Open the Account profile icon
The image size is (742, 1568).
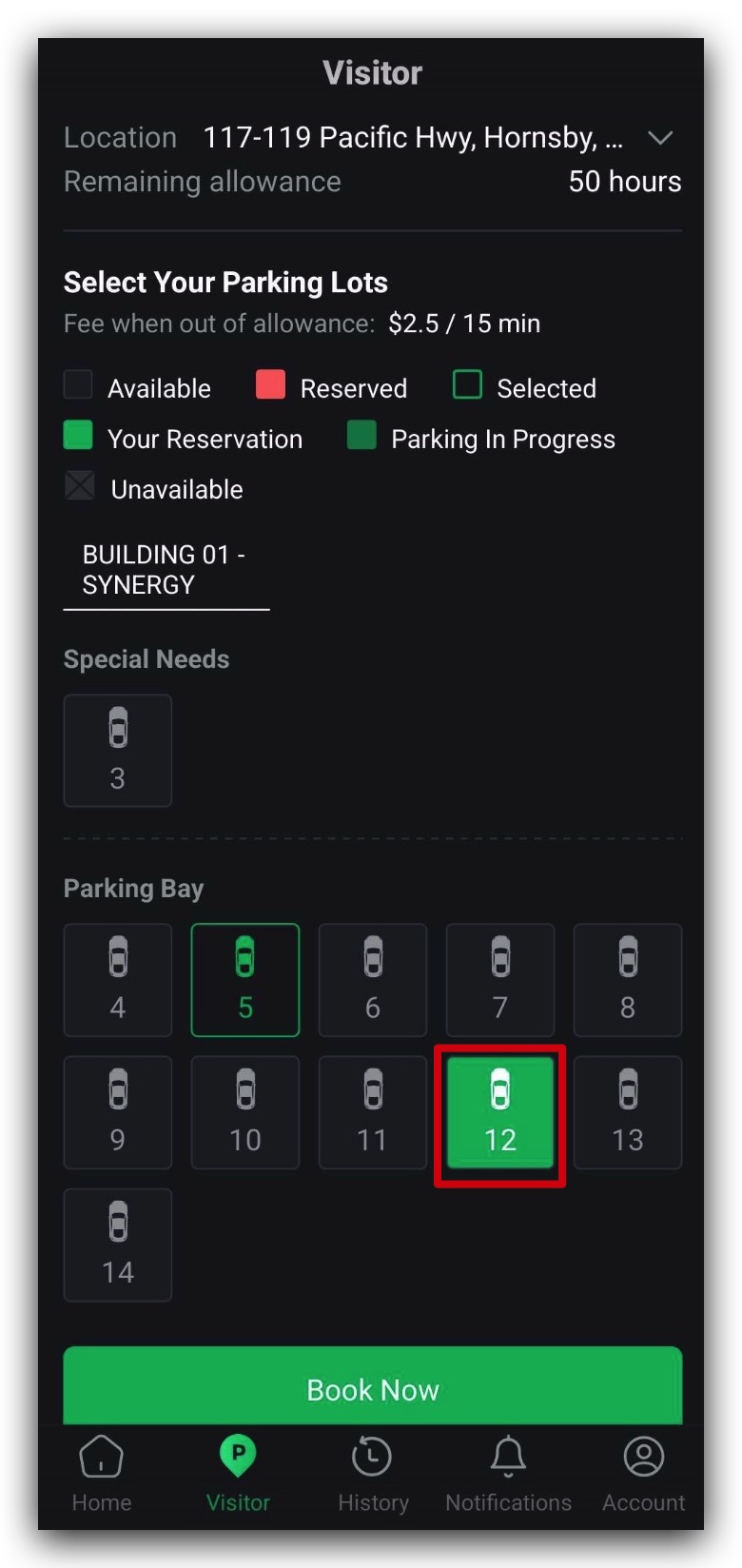pos(643,1457)
